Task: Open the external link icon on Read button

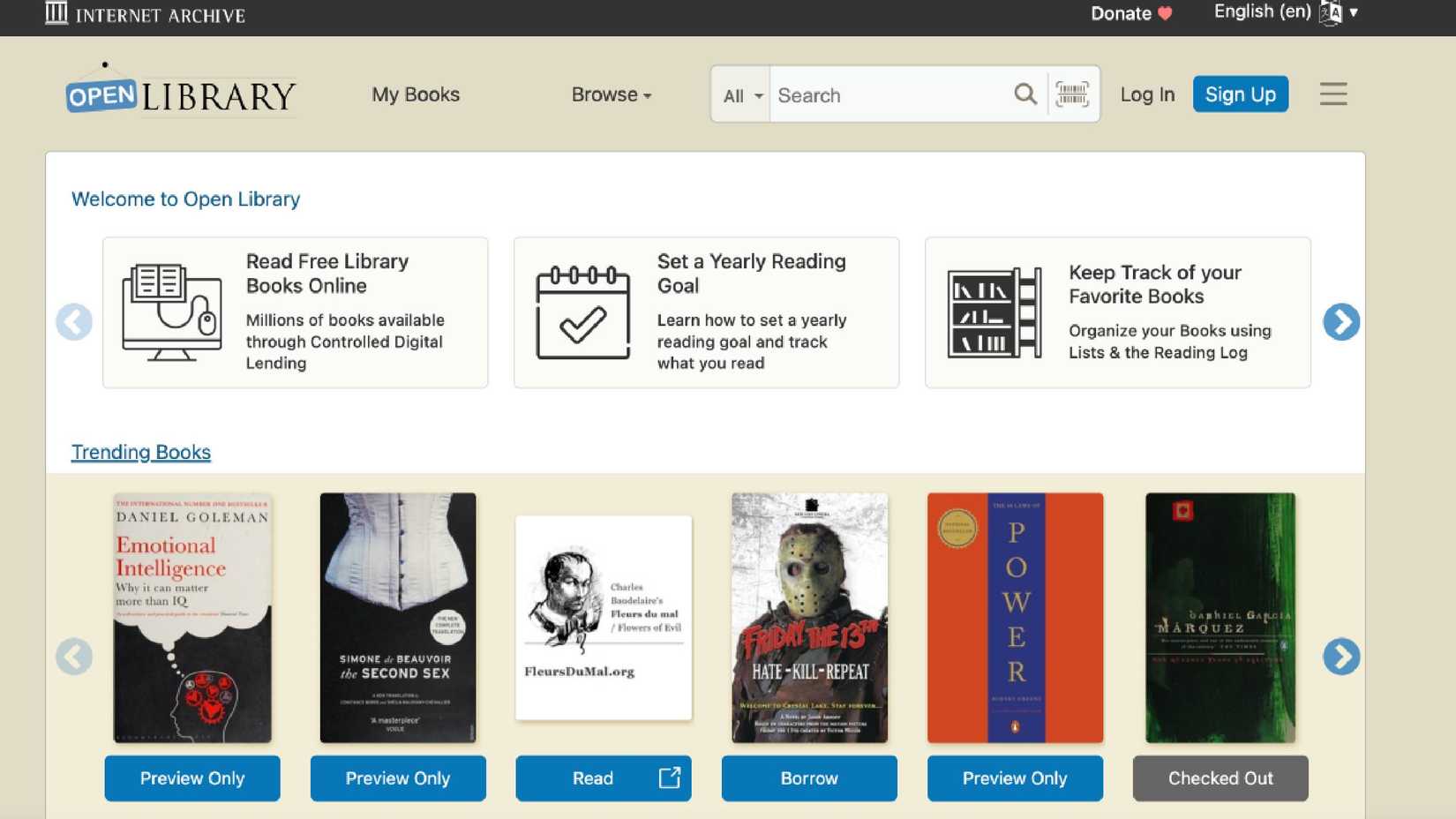Action: (x=670, y=778)
